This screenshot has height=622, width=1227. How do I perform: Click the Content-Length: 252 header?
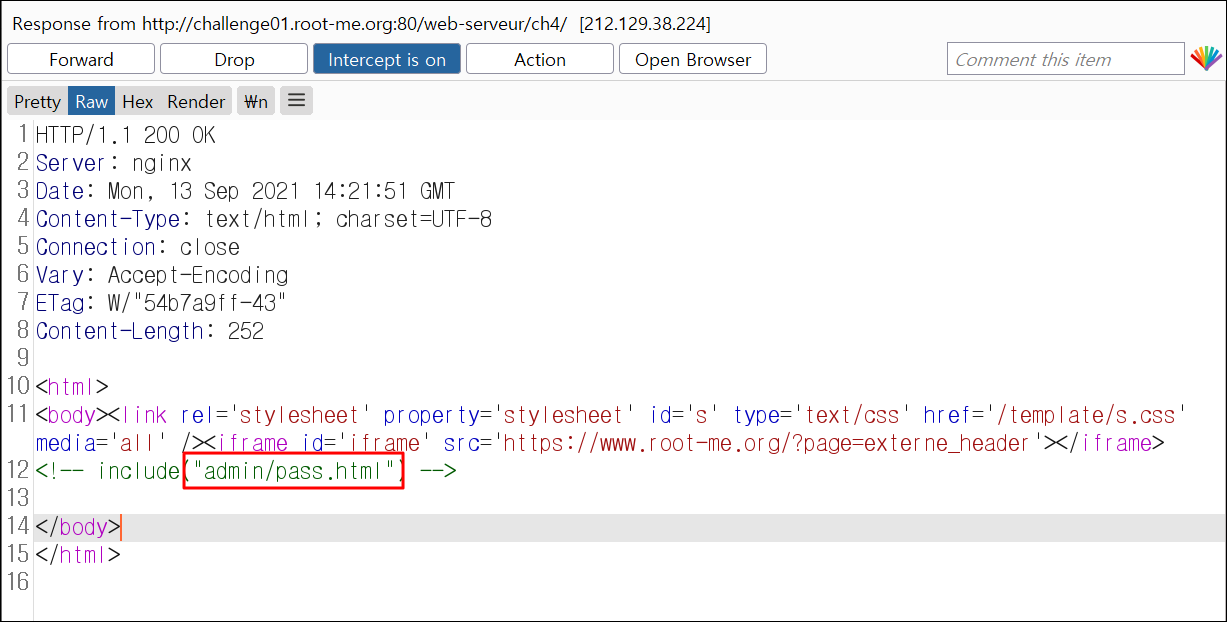(150, 331)
